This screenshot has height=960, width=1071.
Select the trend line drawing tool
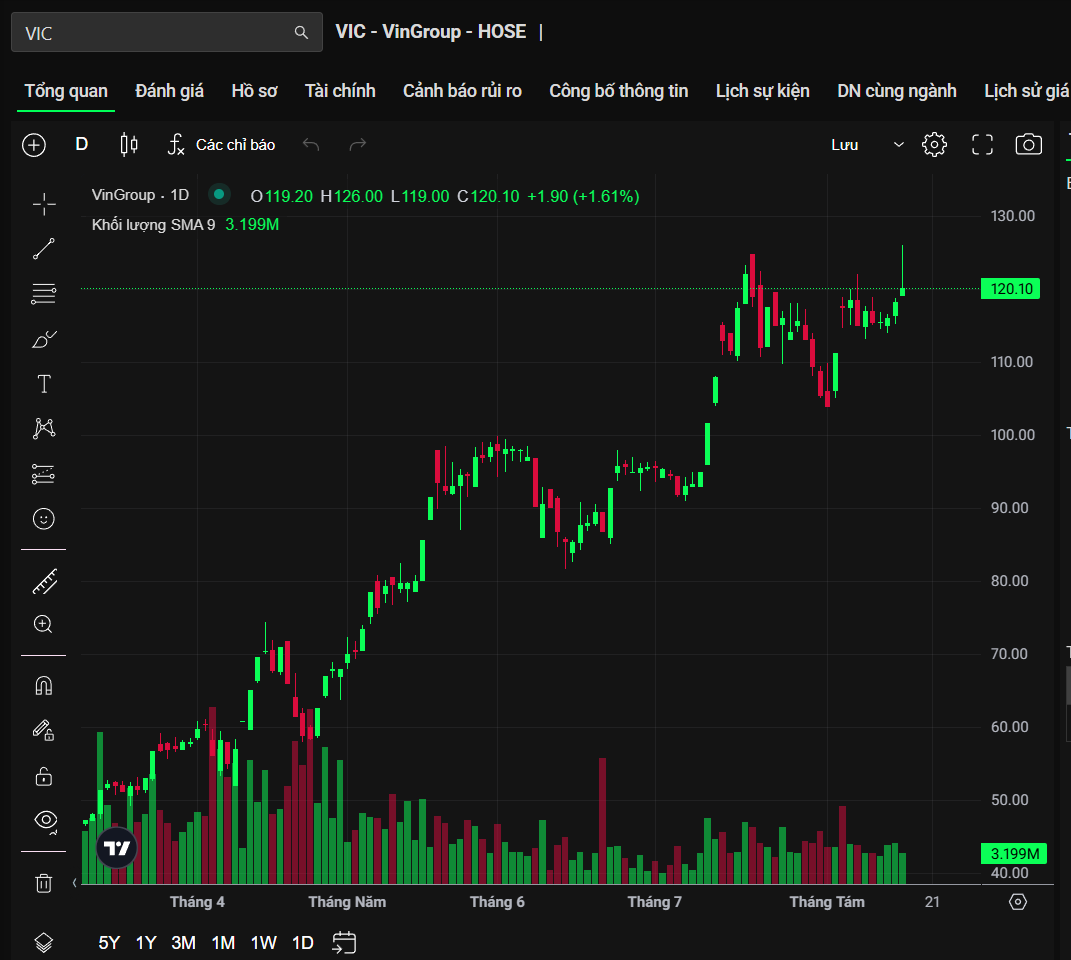[44, 249]
